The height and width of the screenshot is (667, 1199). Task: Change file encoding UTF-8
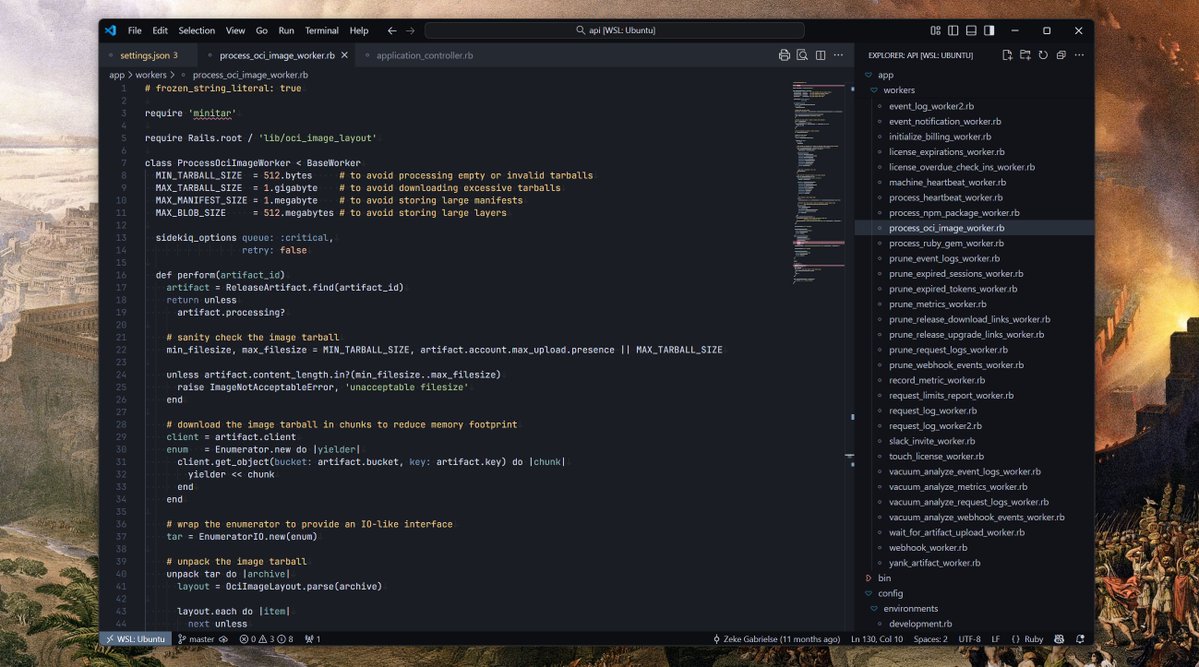coord(969,639)
